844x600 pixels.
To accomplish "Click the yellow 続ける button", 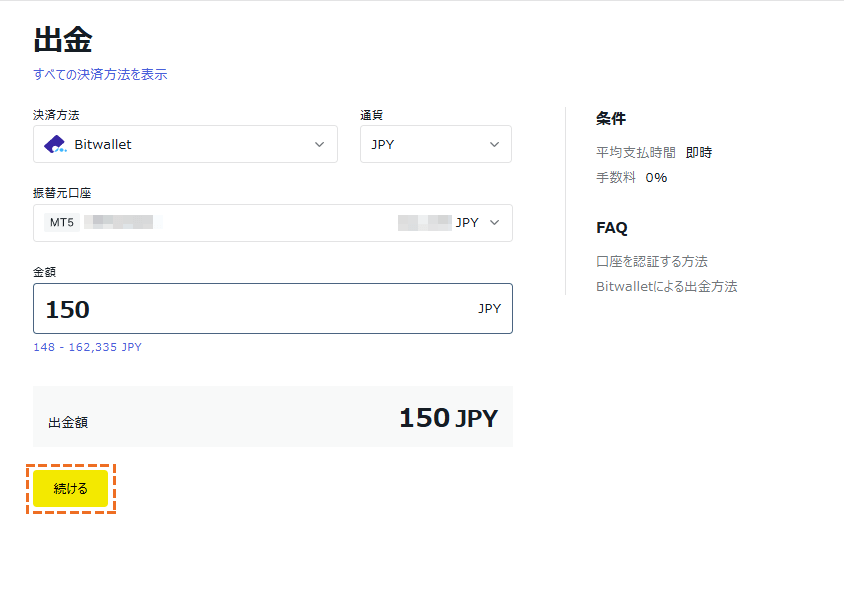I will [71, 489].
